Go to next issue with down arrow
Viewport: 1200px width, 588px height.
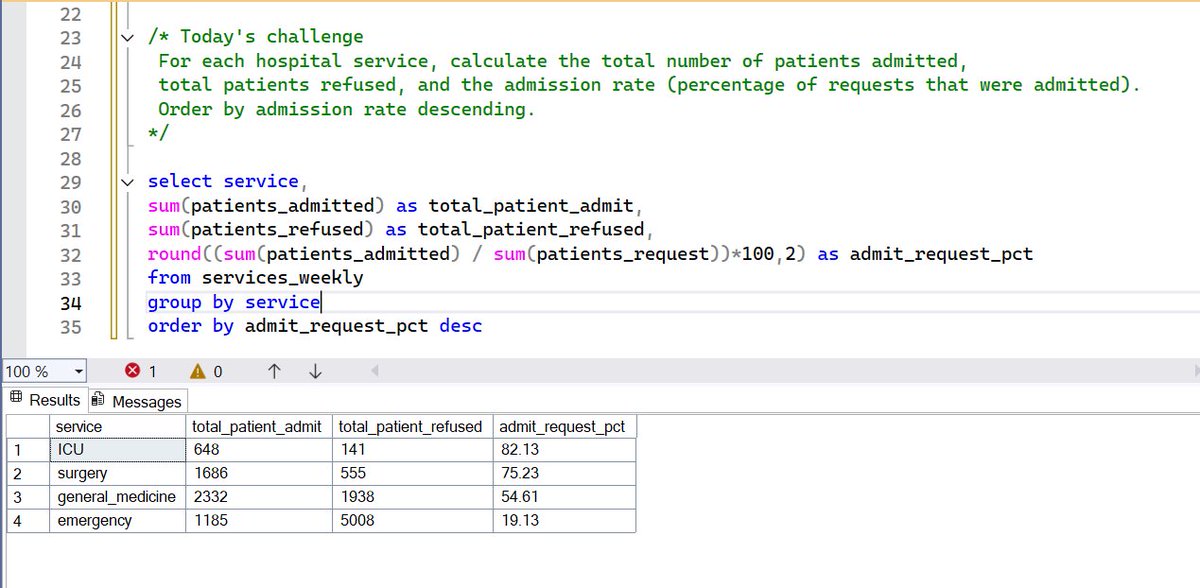click(x=315, y=371)
